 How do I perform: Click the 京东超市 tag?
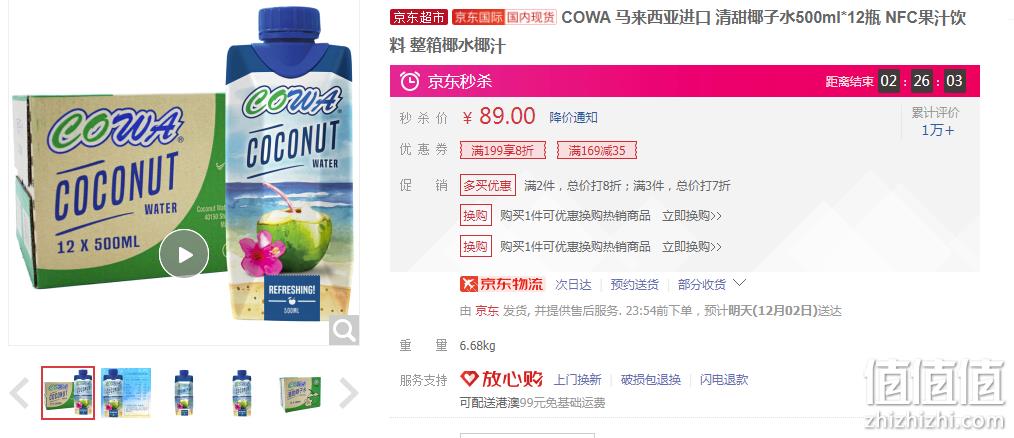(x=419, y=17)
